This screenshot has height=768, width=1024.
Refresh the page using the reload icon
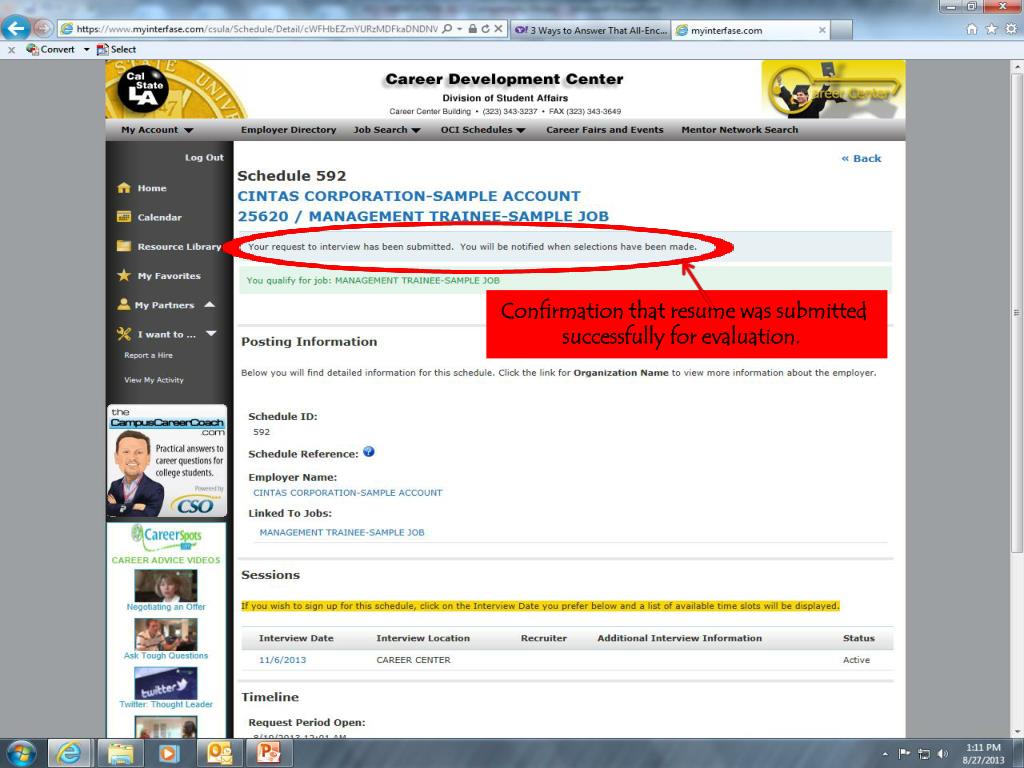point(485,29)
